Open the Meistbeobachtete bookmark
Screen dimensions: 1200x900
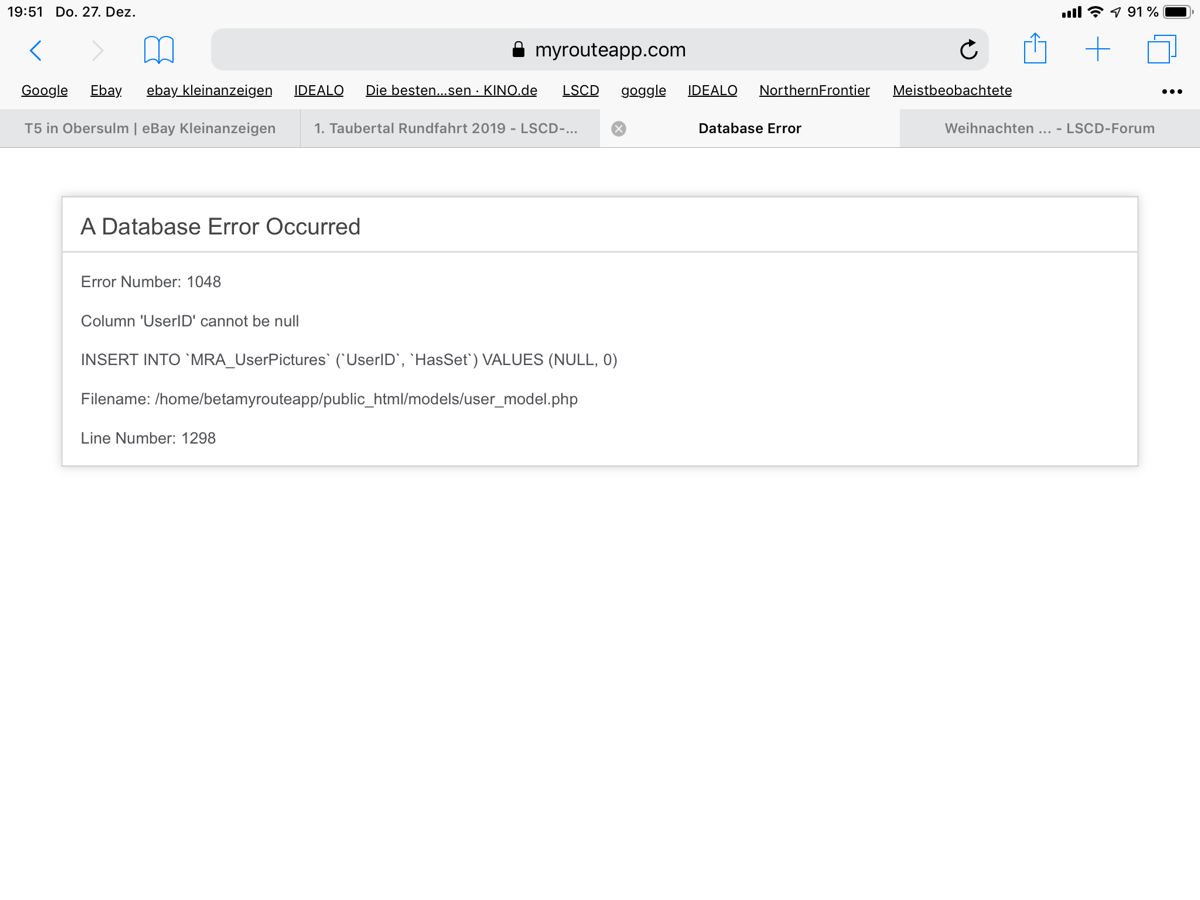952,90
